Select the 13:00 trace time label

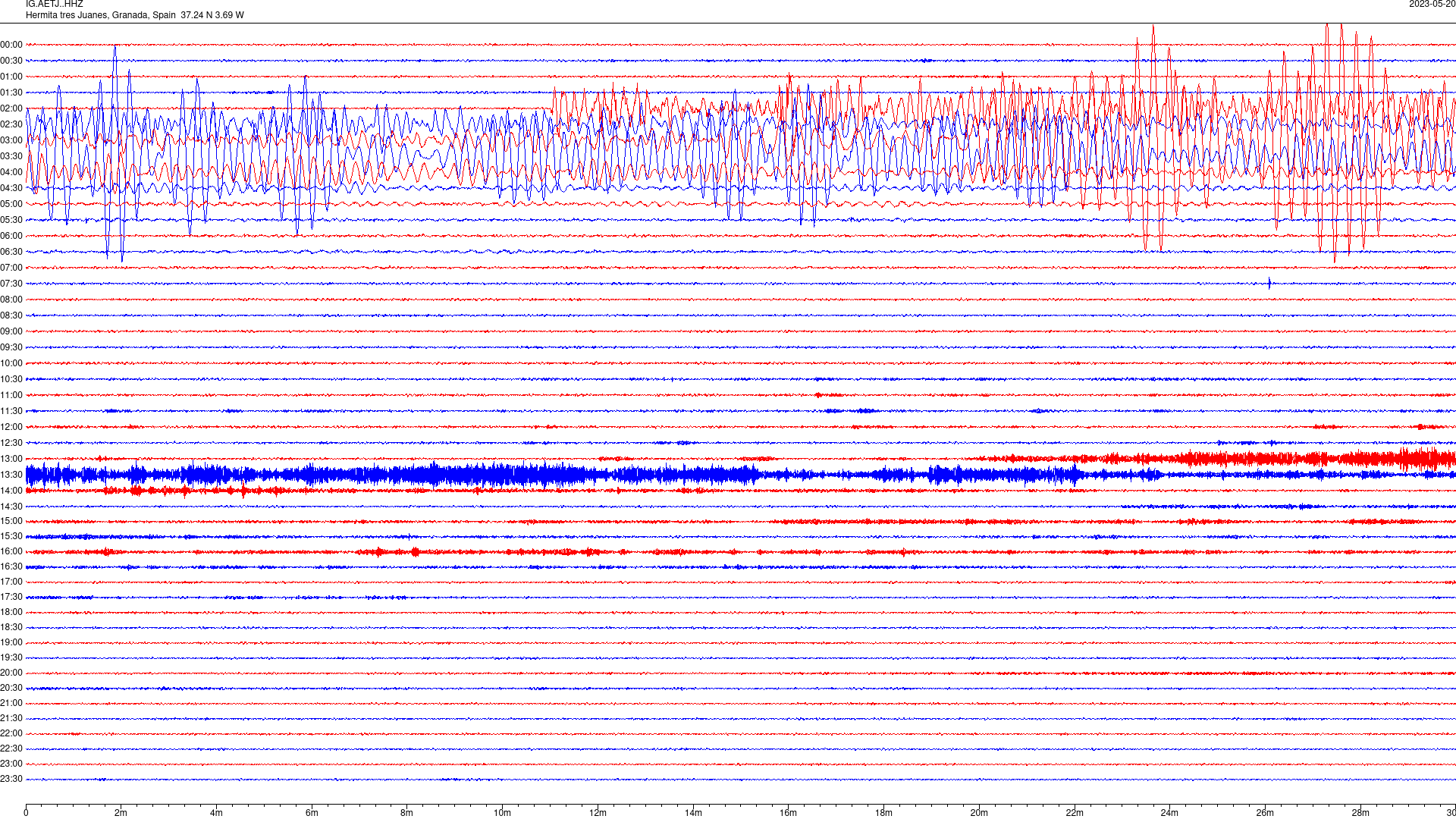pos(11,459)
